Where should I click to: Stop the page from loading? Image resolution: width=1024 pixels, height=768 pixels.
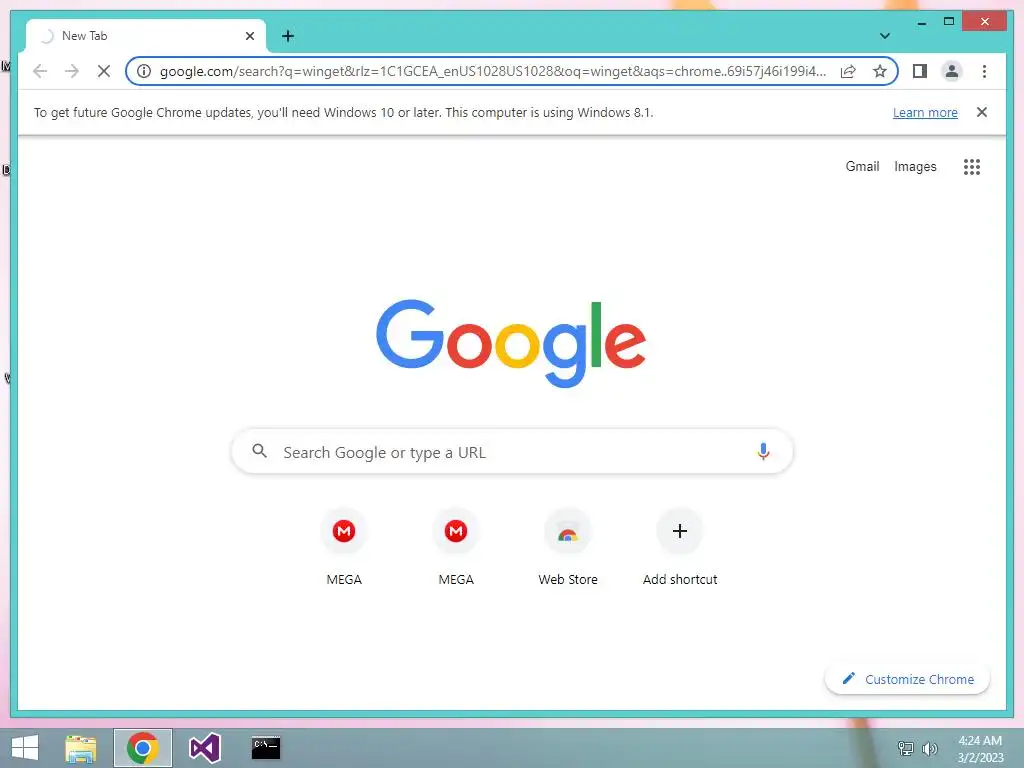coord(104,71)
